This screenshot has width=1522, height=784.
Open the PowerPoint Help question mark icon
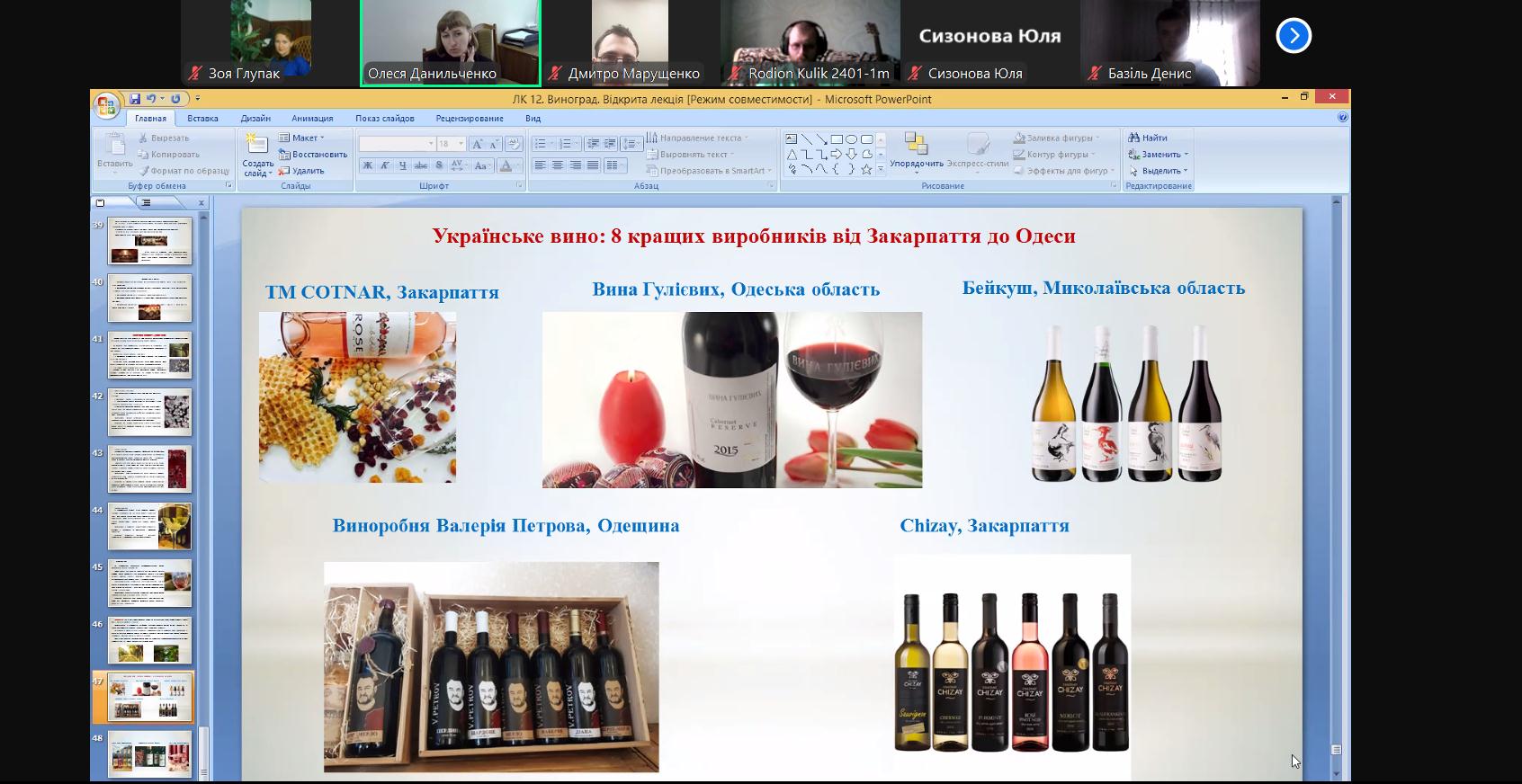1342,117
